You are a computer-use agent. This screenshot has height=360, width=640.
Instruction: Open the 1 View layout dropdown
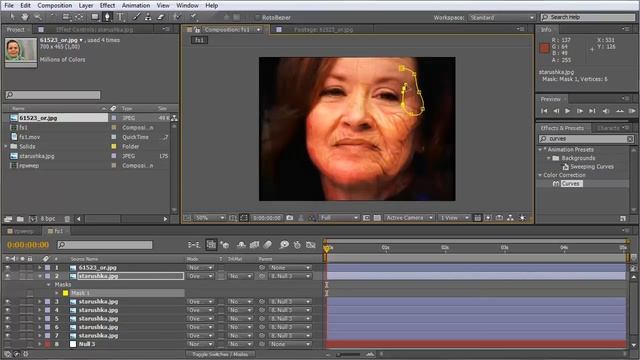[x=454, y=218]
